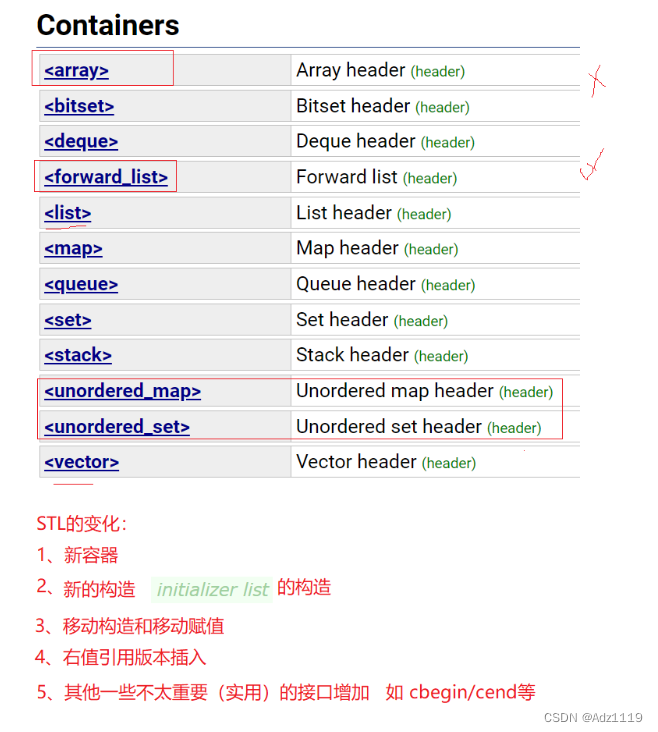Open the <queue> header link
Image resolution: width=658 pixels, height=732 pixels.
click(x=81, y=284)
